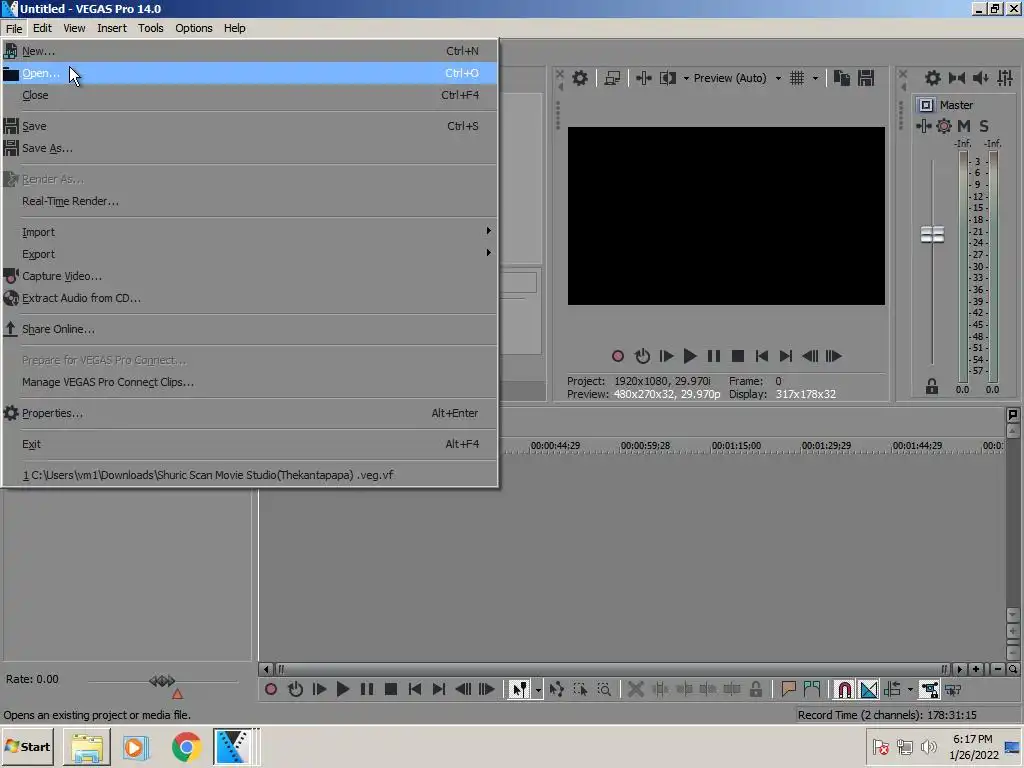1024x768 pixels.
Task: Click timeline Pause button
Action: [x=367, y=689]
